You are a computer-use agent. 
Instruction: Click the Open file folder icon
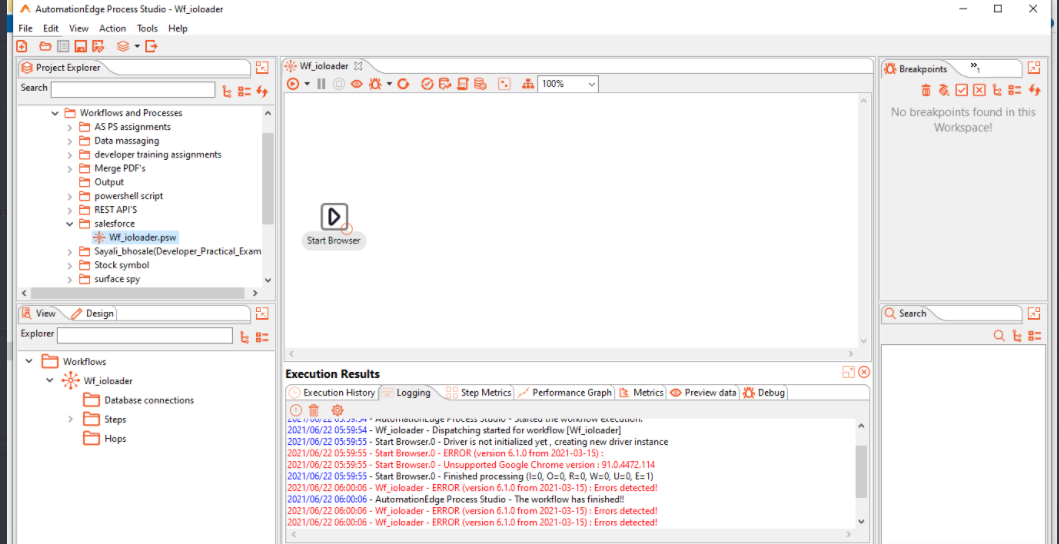tap(45, 46)
